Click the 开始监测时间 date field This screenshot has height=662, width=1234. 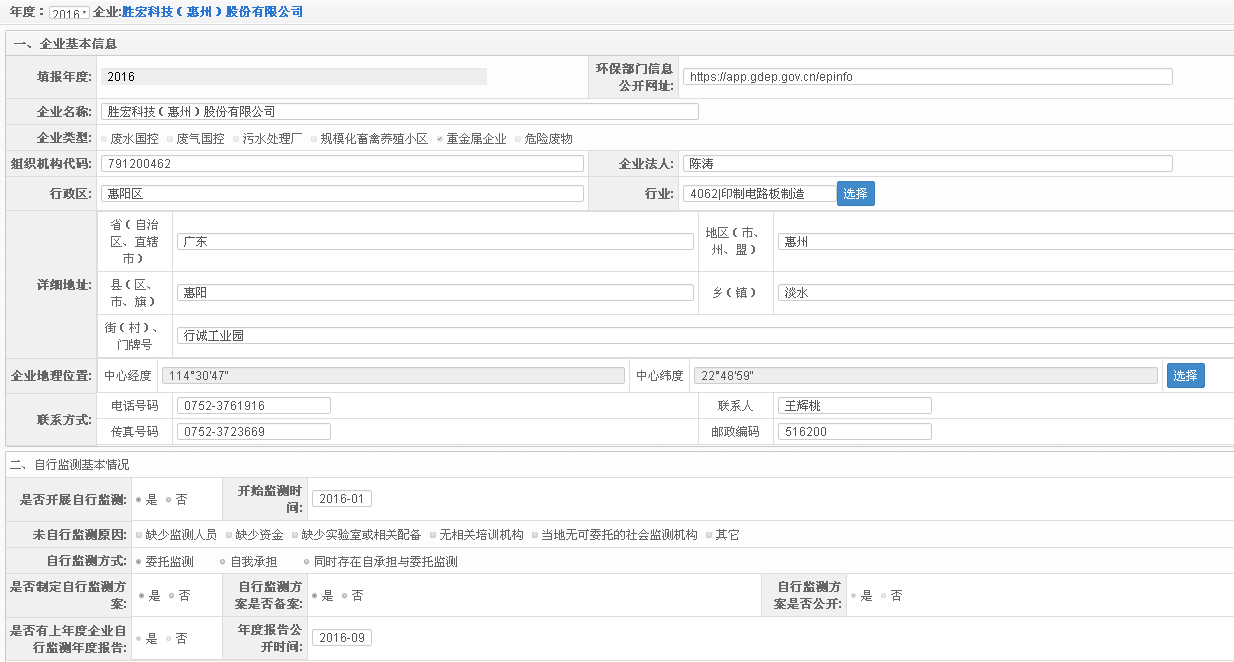pyautogui.click(x=341, y=499)
